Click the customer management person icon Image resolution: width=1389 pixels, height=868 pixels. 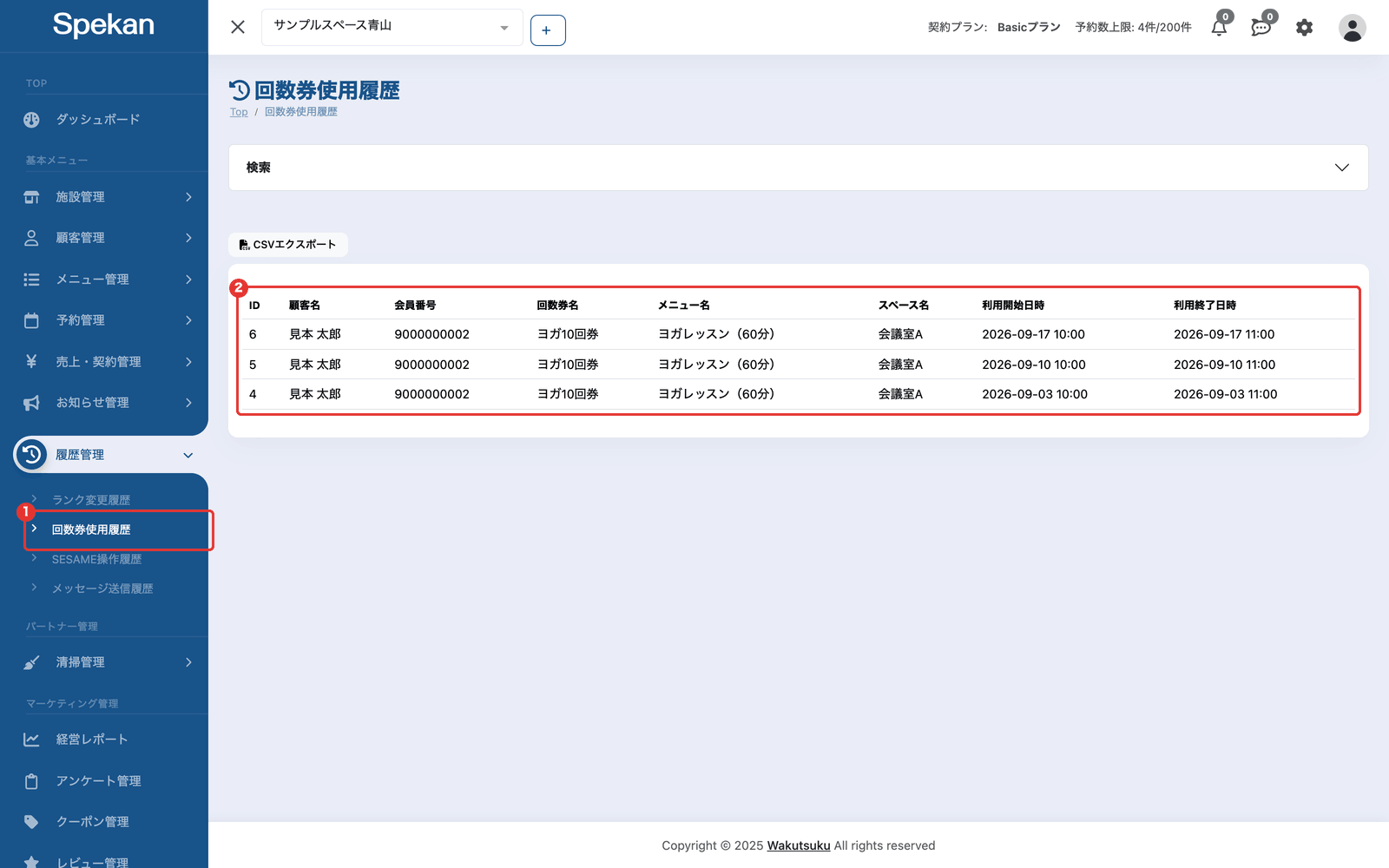pos(31,238)
